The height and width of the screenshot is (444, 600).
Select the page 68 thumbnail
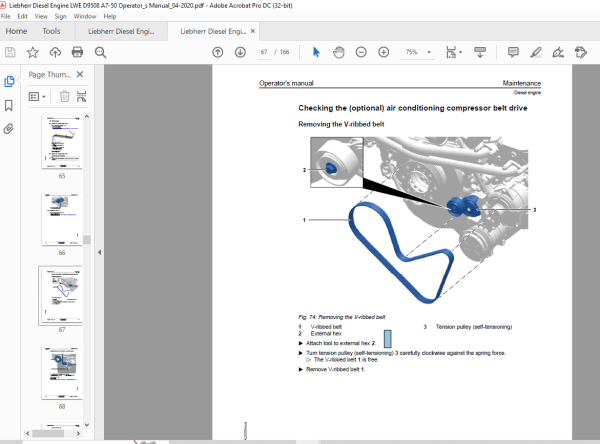click(62, 373)
